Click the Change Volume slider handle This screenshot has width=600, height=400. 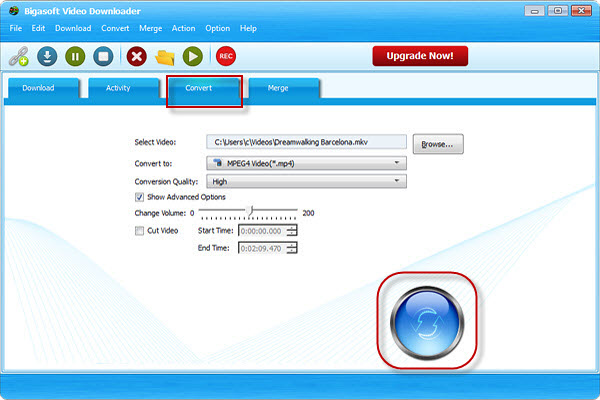[250, 211]
